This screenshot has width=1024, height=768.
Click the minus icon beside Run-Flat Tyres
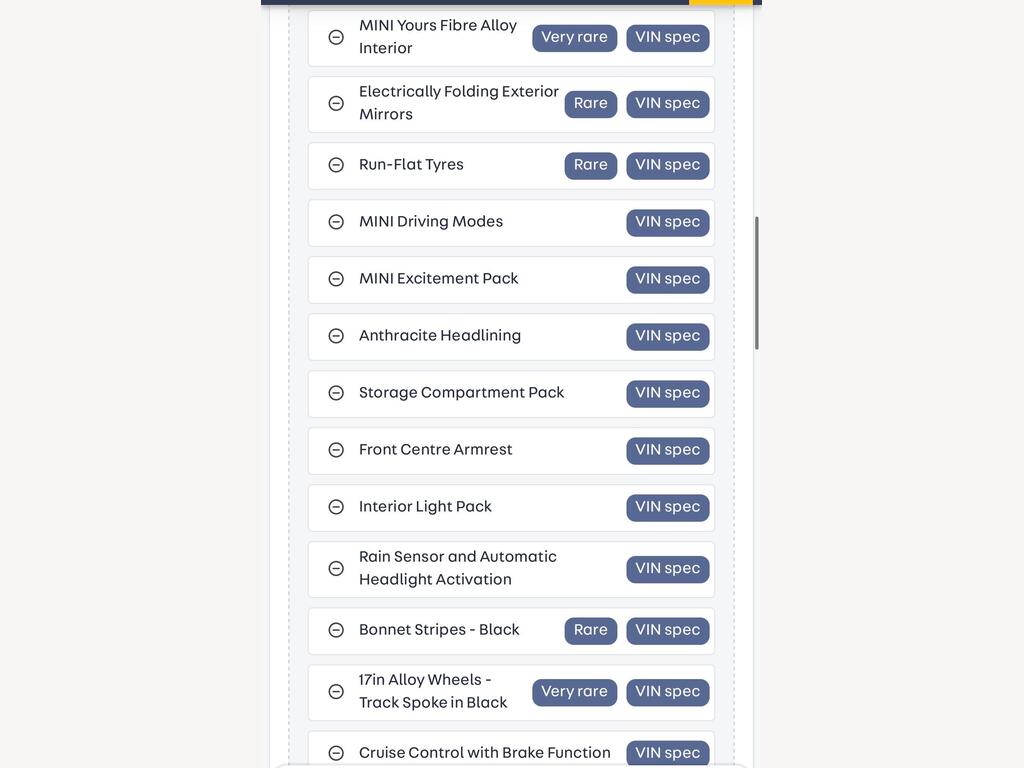(x=336, y=165)
